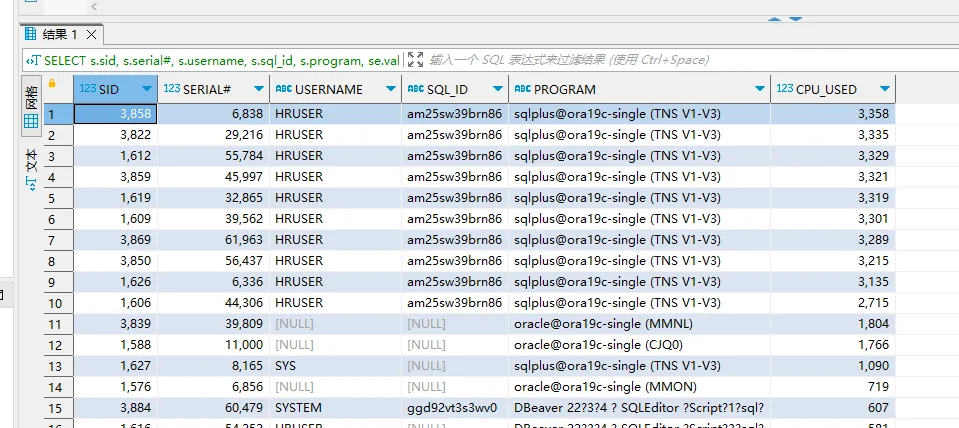Select row number 5 header
Viewport: 959px width, 428px height.
click(x=59, y=198)
